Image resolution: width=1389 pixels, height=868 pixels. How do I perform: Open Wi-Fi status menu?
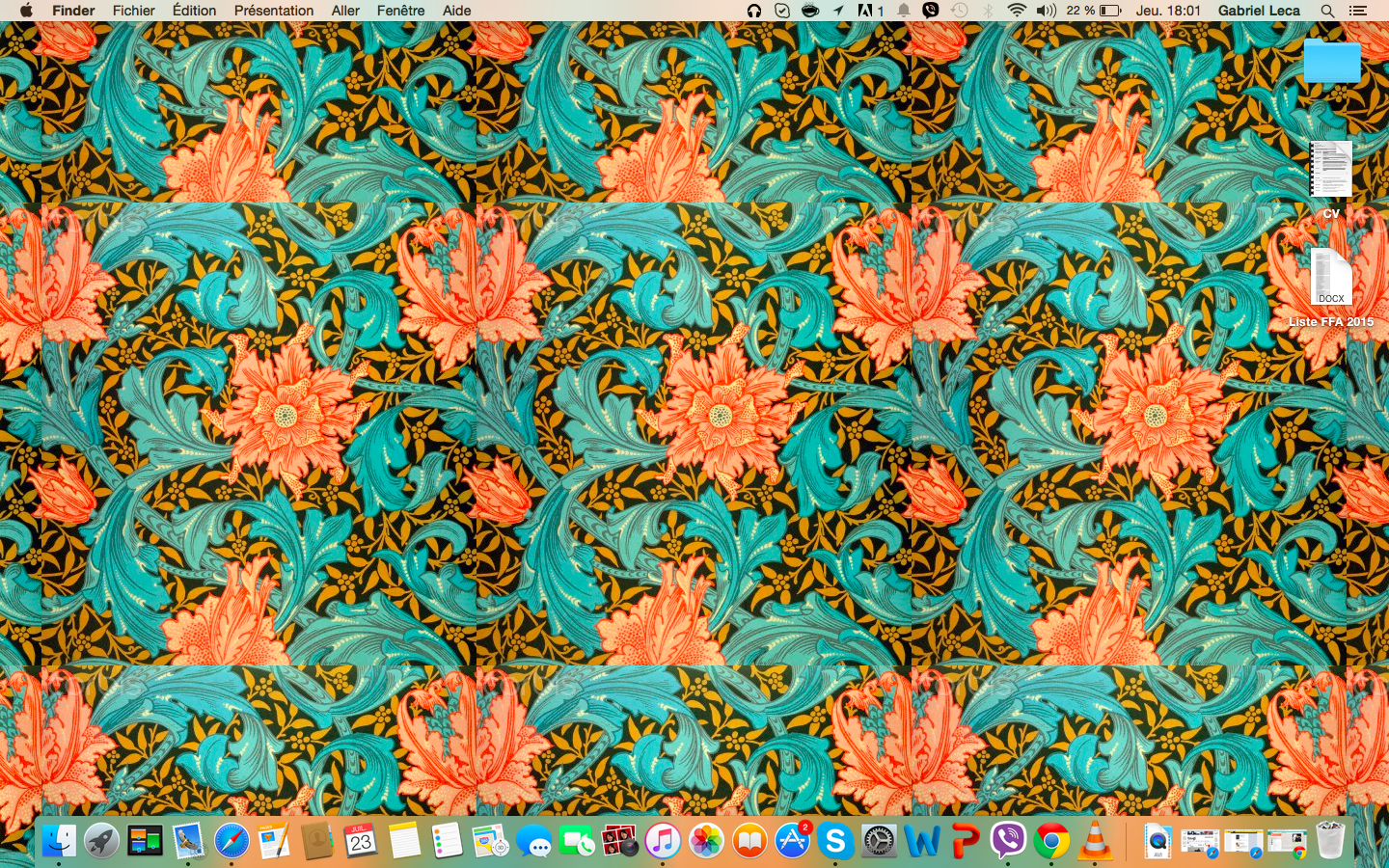coord(1017,11)
